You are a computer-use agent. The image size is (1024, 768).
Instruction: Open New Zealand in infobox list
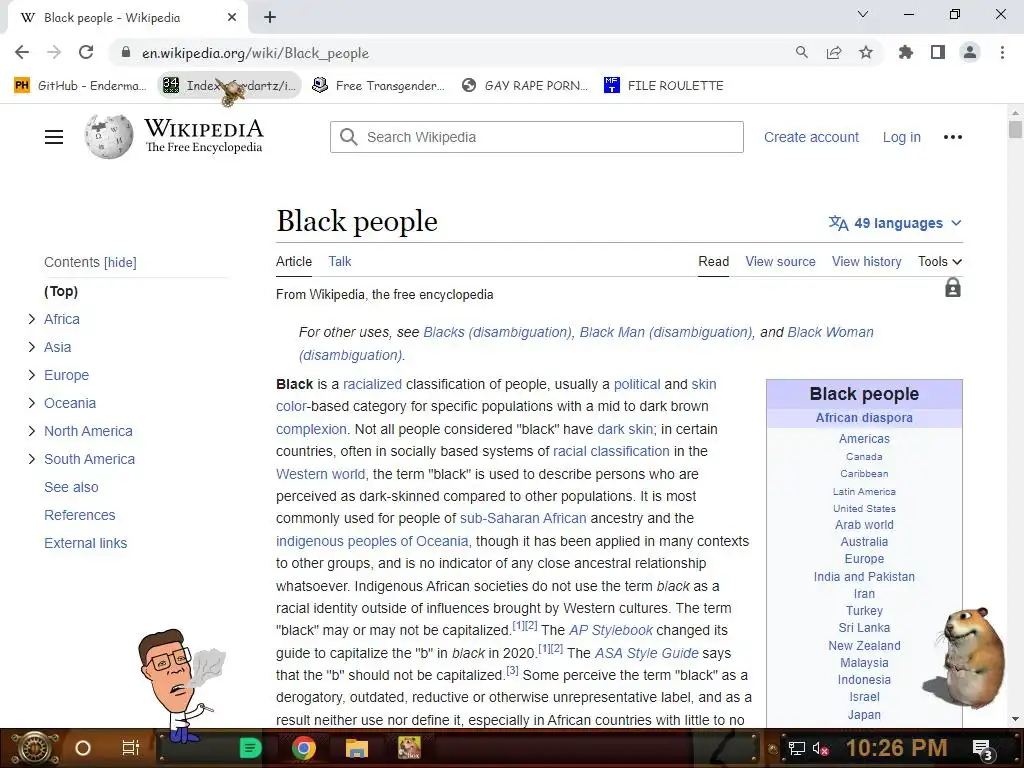click(864, 645)
